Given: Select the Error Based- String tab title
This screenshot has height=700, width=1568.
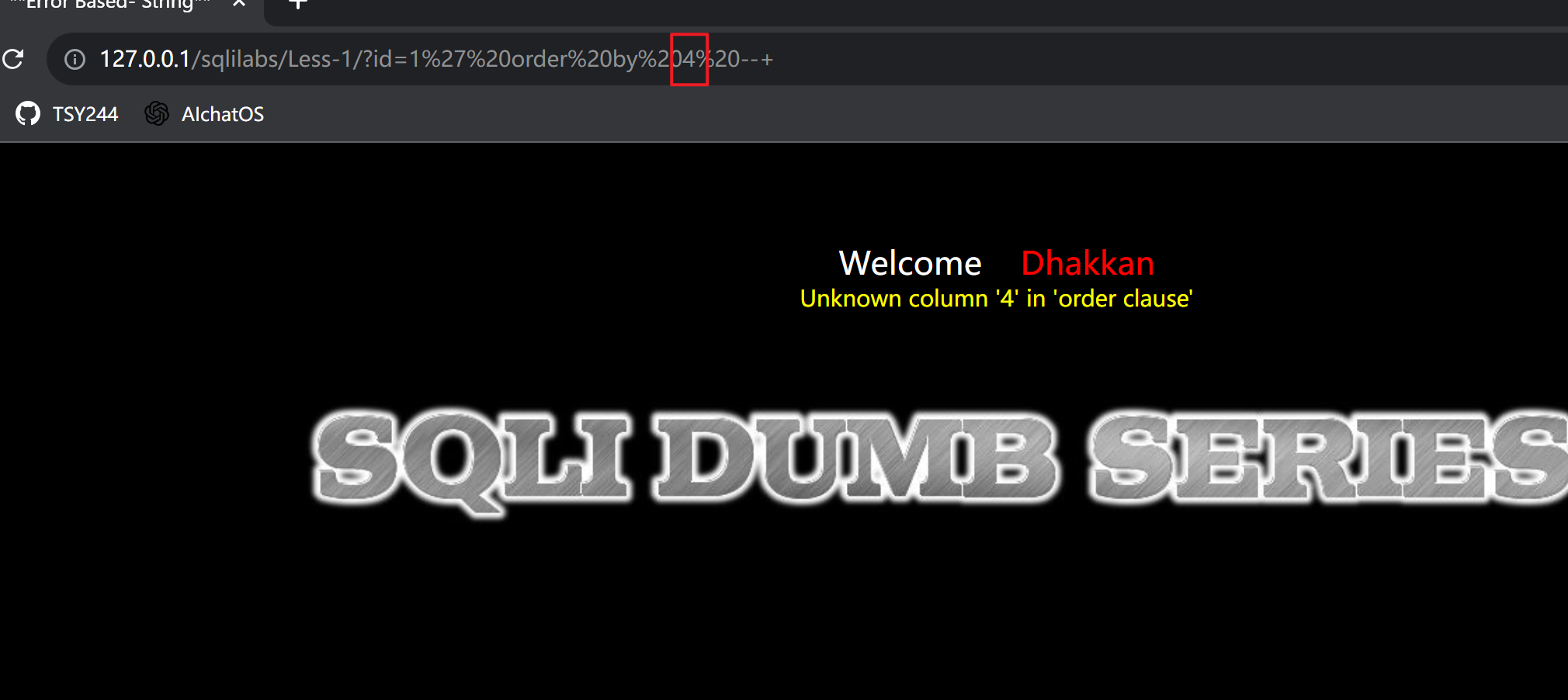Looking at the screenshot, I should tap(110, 5).
